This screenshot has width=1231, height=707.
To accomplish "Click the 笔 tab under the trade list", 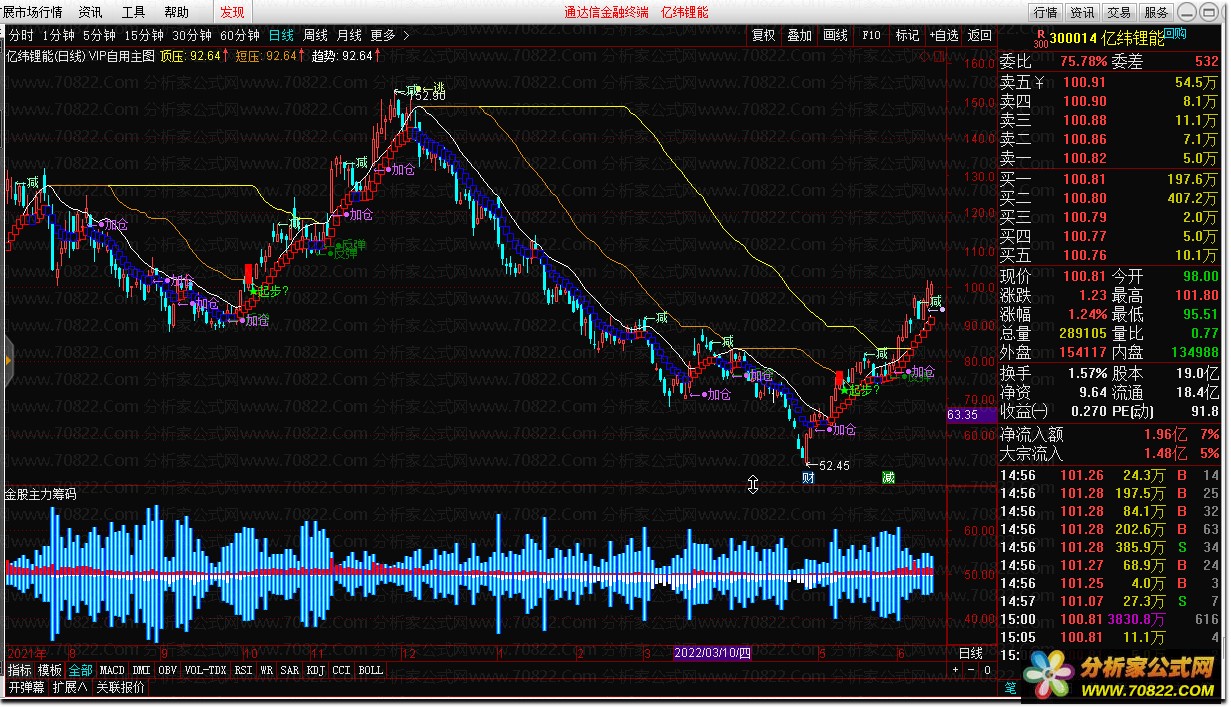I will (1010, 688).
